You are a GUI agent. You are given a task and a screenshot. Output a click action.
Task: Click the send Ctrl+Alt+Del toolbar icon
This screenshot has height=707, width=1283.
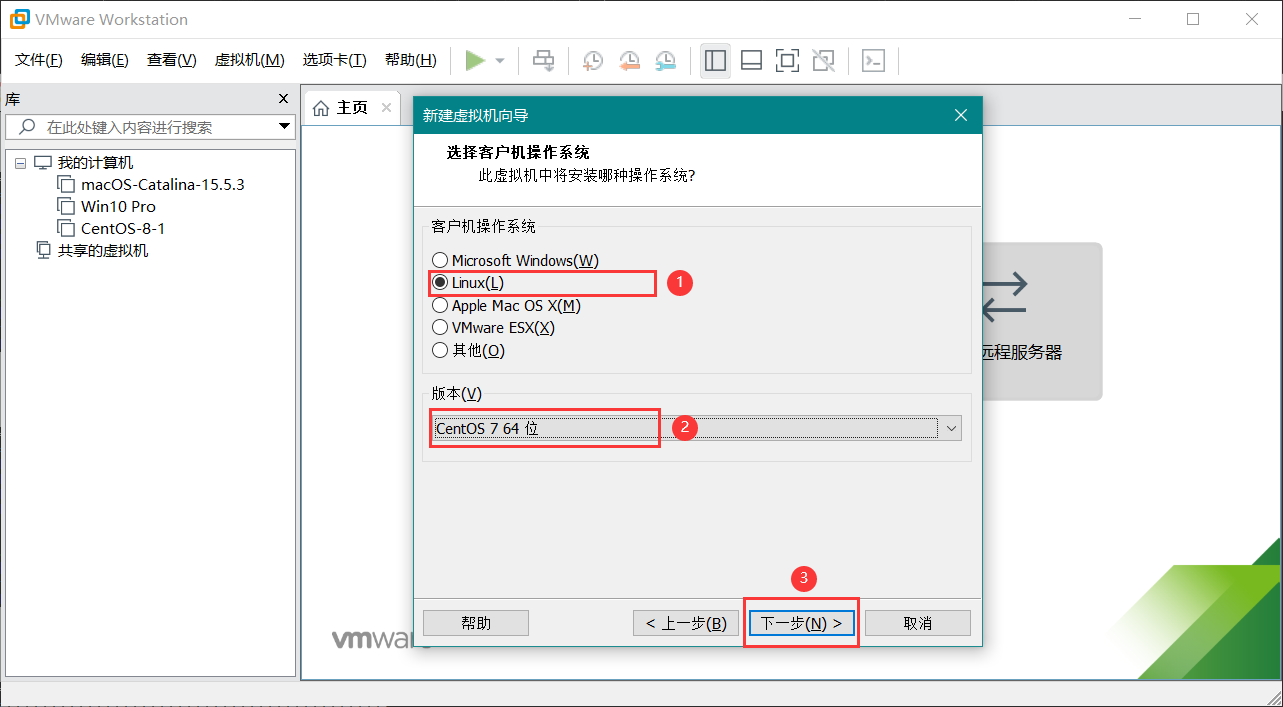click(543, 61)
